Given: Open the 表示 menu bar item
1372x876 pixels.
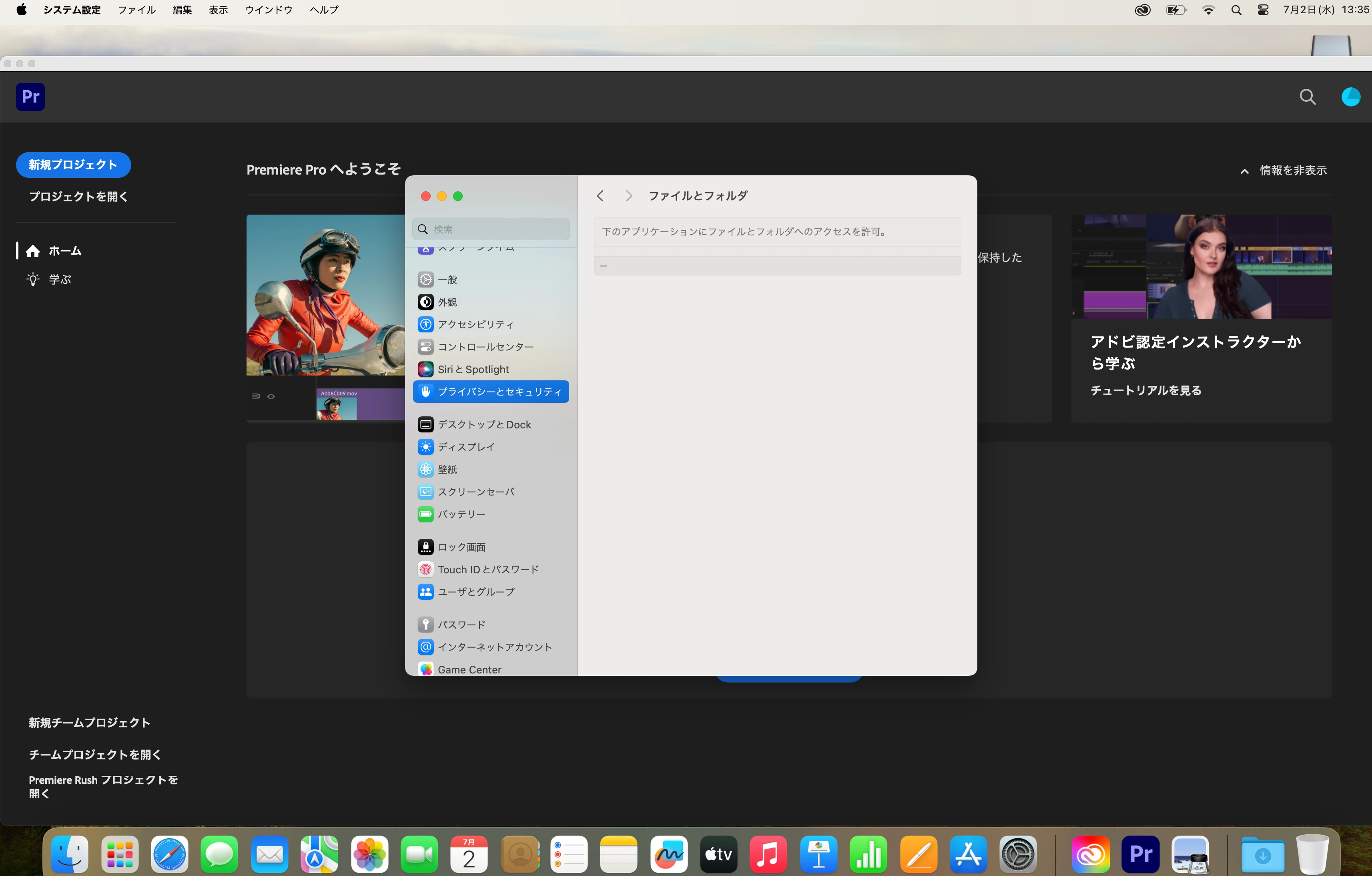Looking at the screenshot, I should (x=218, y=10).
